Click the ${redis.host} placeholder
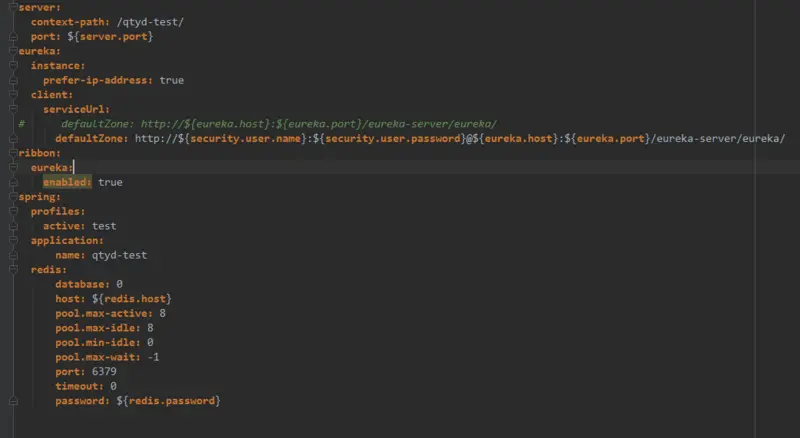 132,299
